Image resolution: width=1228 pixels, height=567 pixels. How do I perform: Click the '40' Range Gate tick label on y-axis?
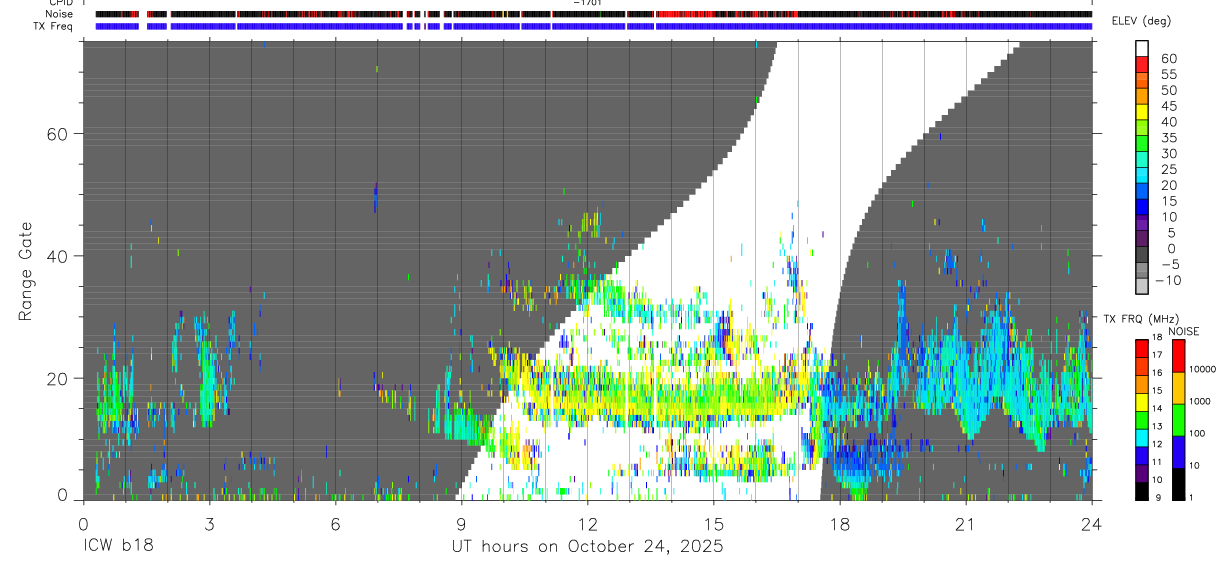(60, 255)
